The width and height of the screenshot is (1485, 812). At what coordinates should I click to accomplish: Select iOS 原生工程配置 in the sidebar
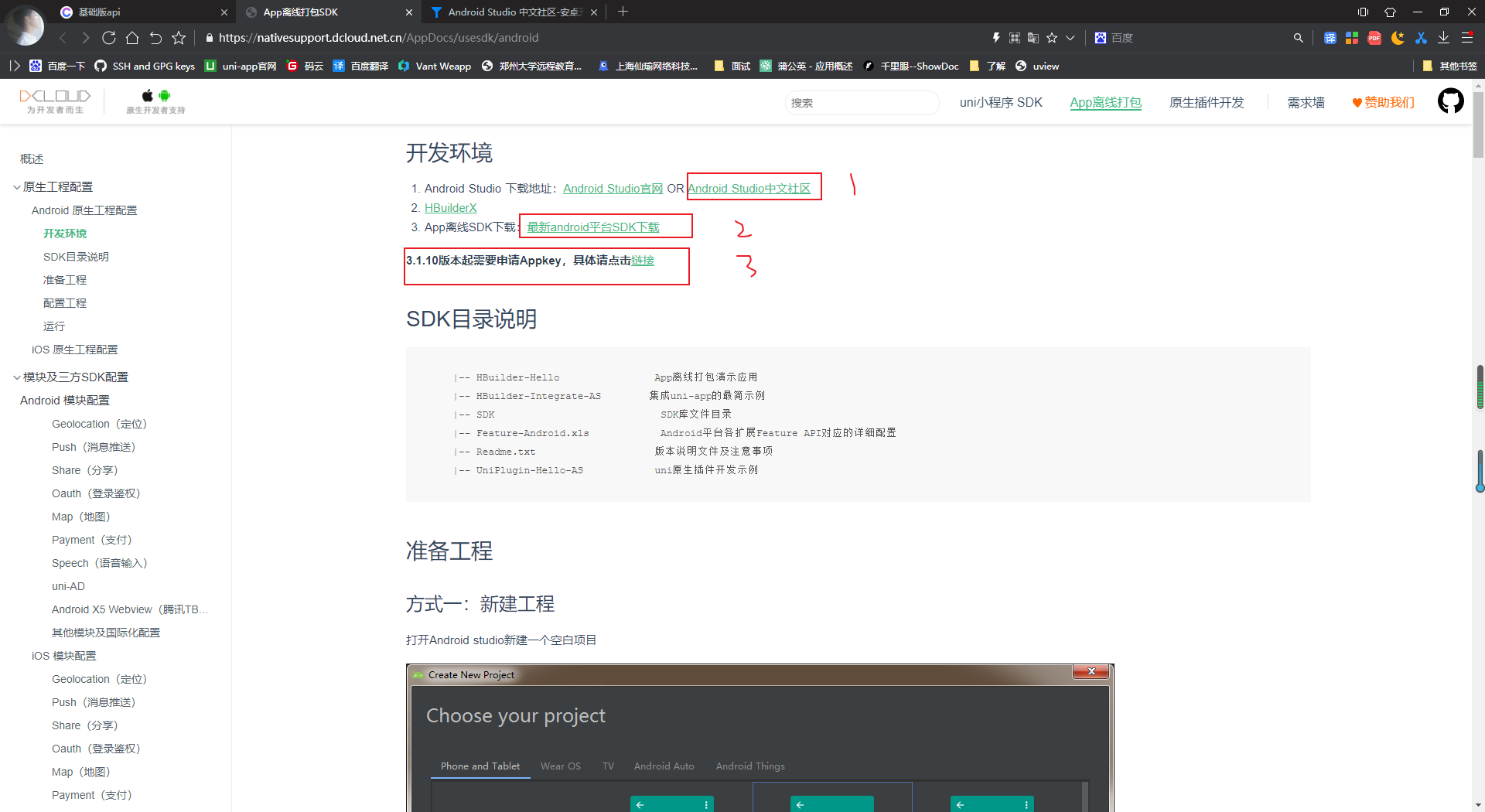coord(74,350)
